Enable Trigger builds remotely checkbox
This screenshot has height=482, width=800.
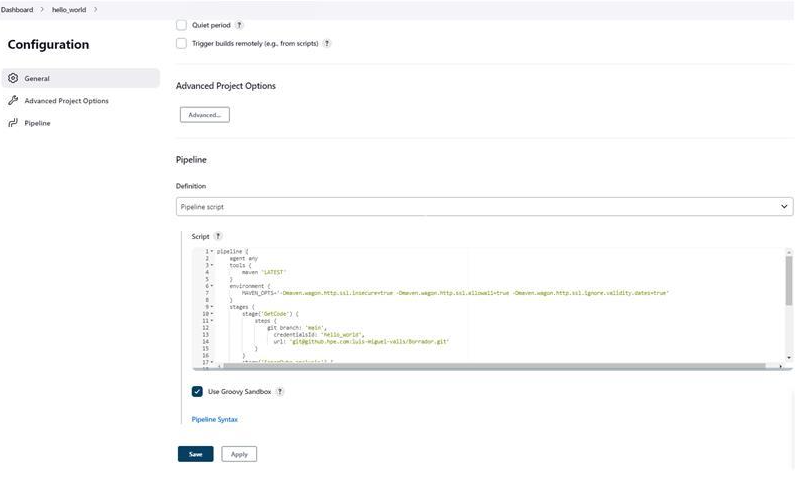181,43
